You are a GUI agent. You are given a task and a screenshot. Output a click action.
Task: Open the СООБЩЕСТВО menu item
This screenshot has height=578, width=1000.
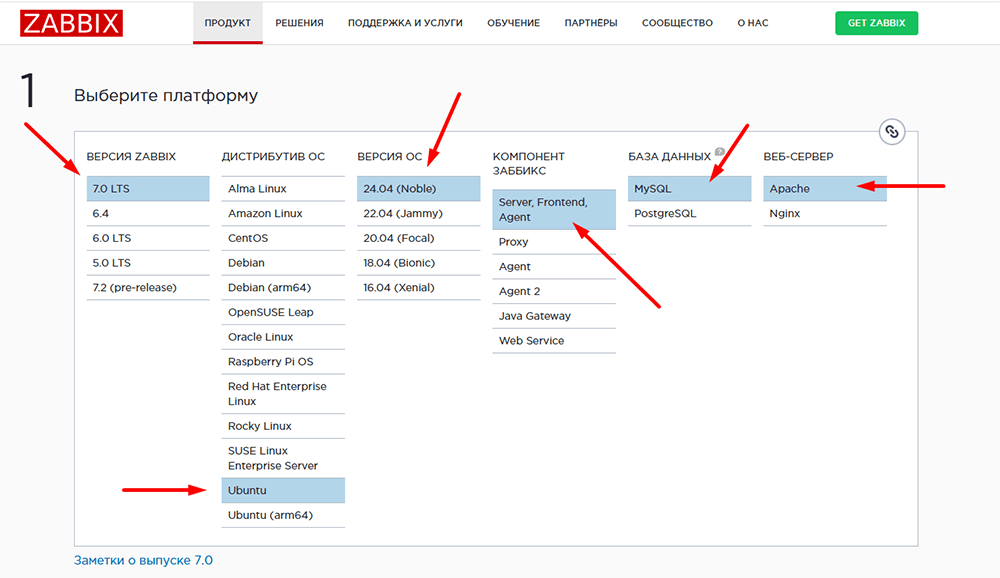(677, 23)
